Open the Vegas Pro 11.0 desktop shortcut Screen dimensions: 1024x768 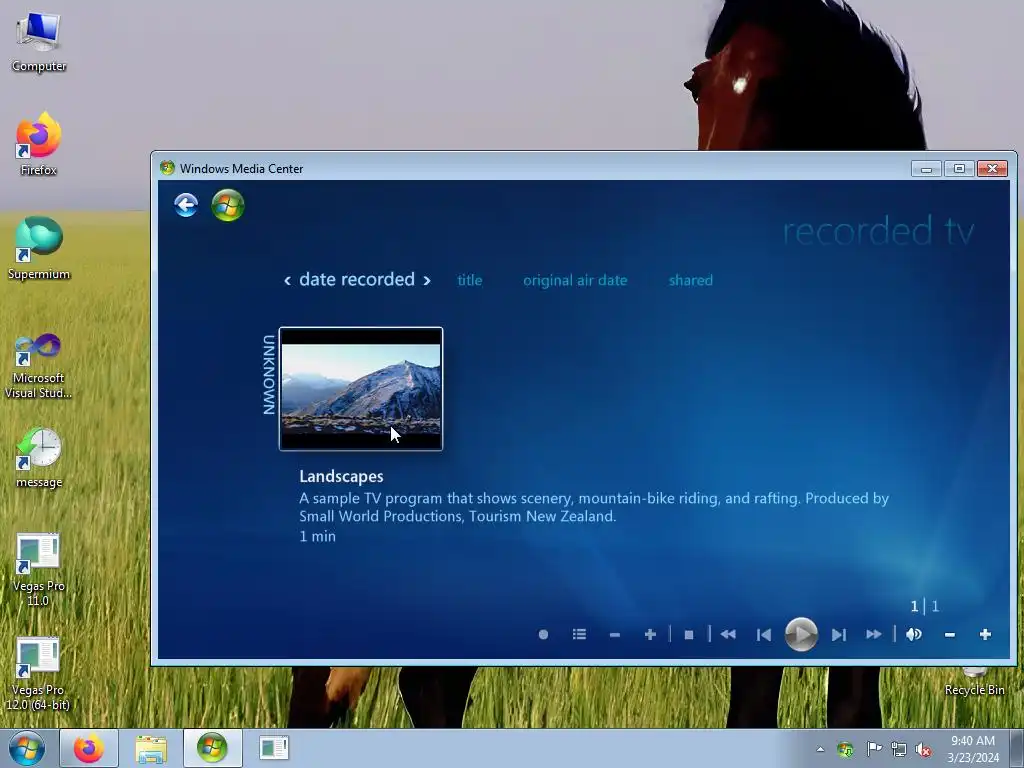39,570
